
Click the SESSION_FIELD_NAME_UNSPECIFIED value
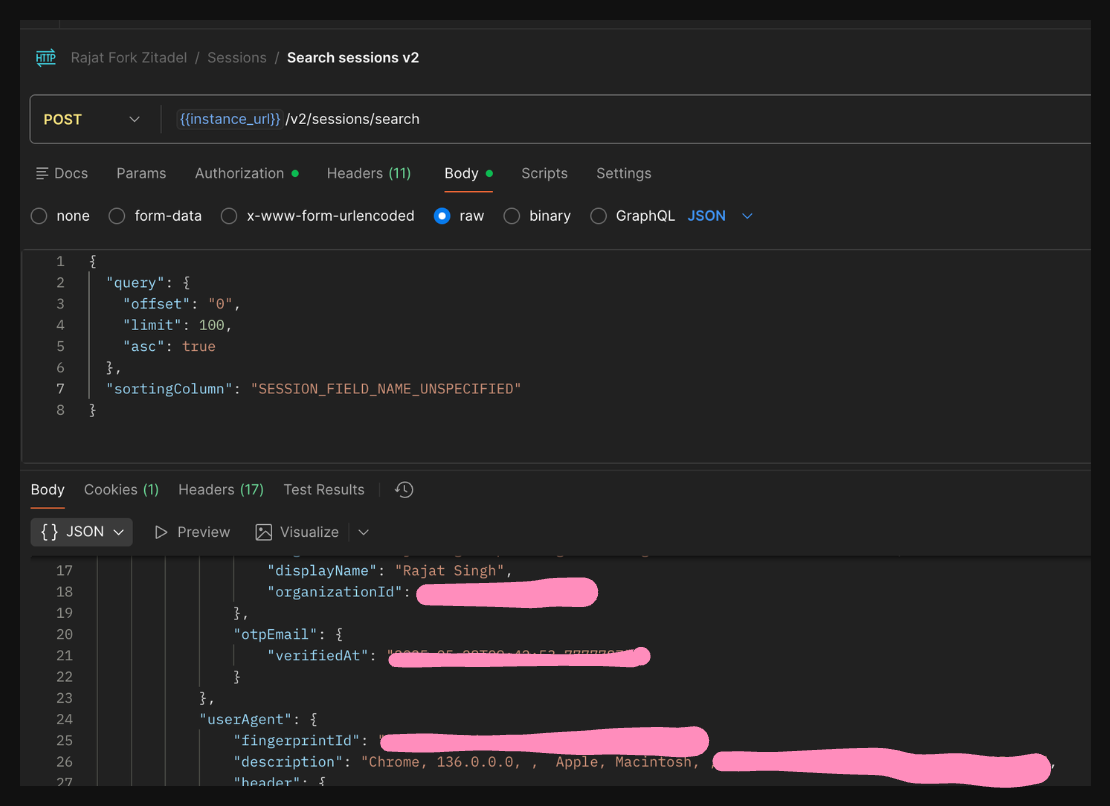(x=386, y=389)
